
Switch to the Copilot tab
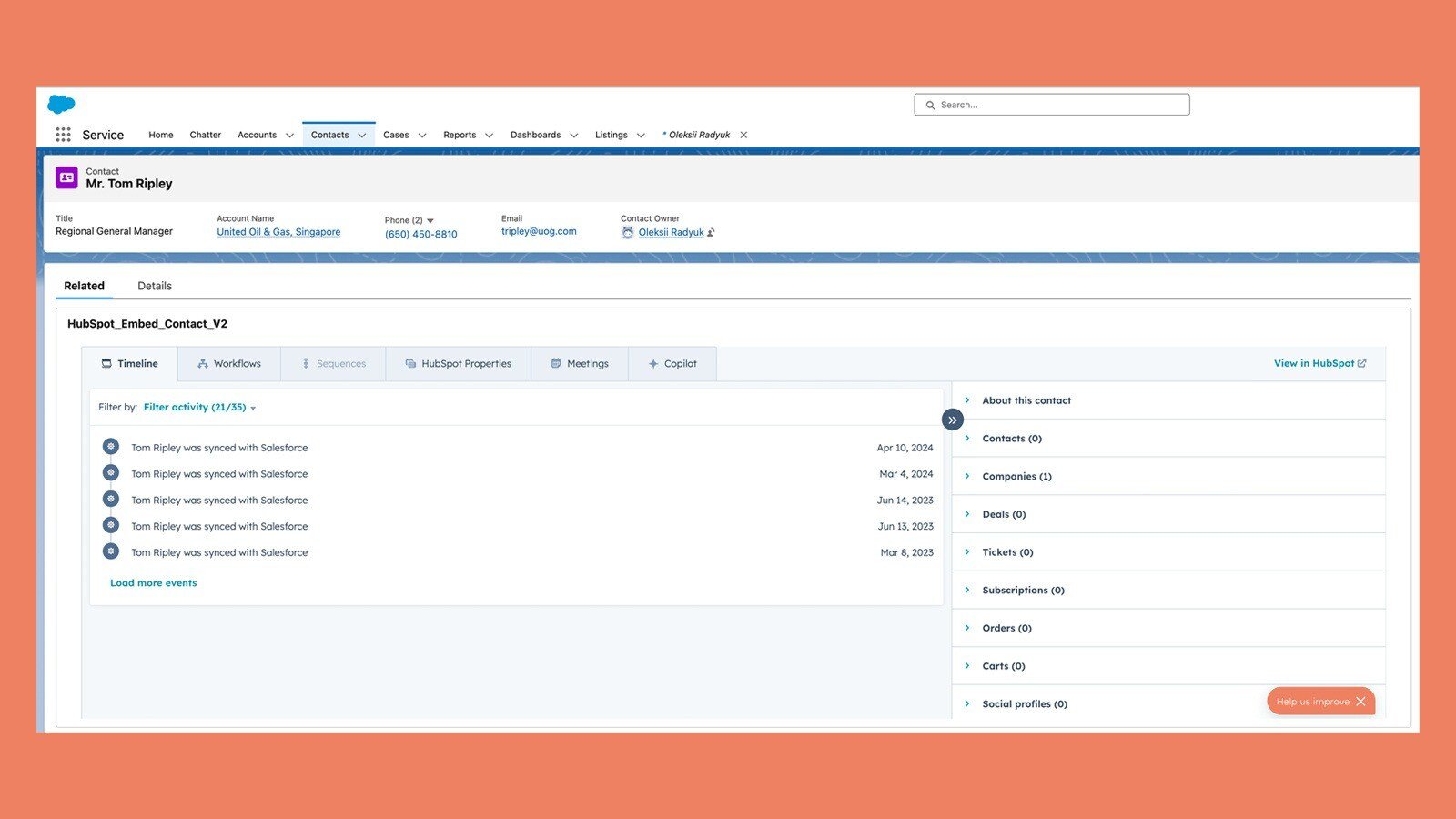[672, 364]
